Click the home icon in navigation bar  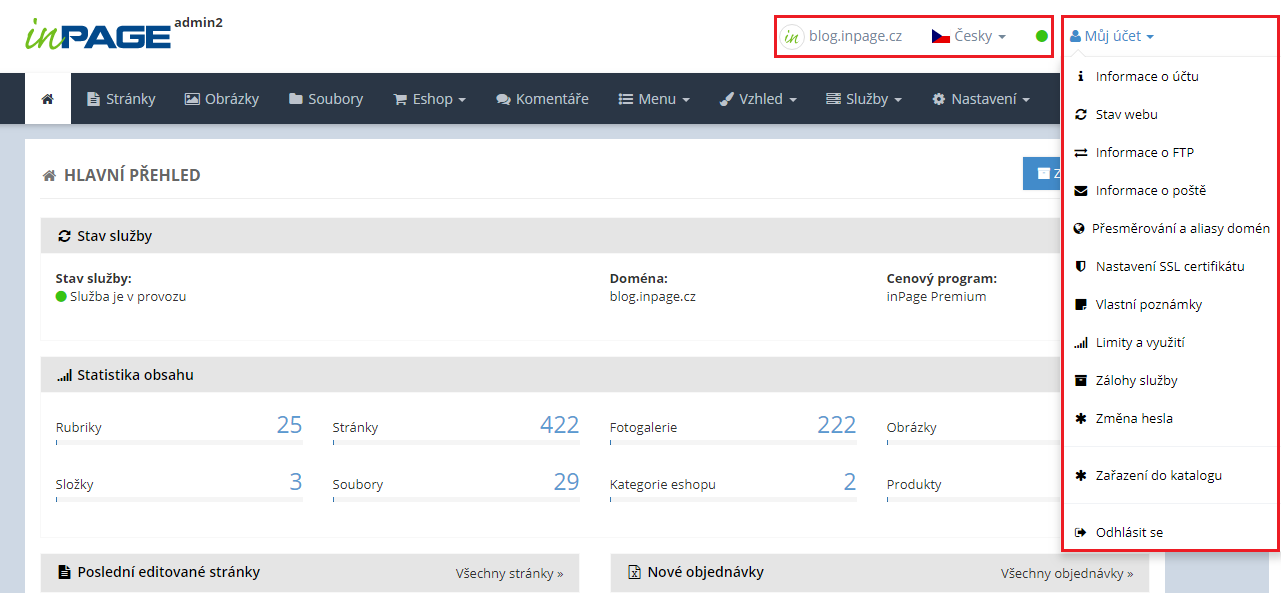tap(47, 99)
